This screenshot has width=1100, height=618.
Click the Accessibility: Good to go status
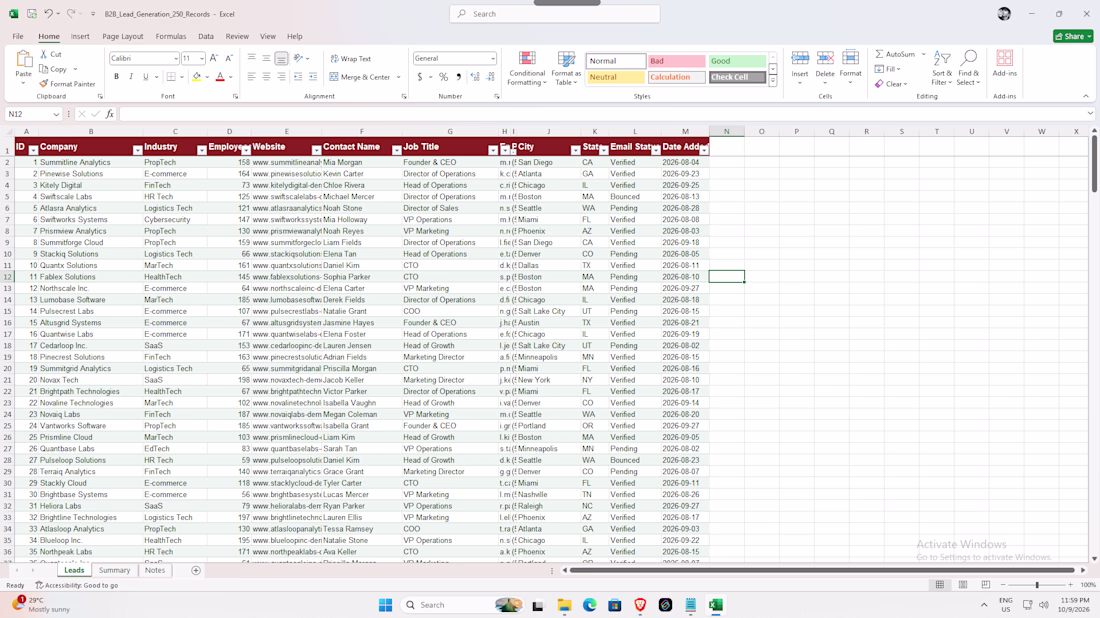(76, 585)
